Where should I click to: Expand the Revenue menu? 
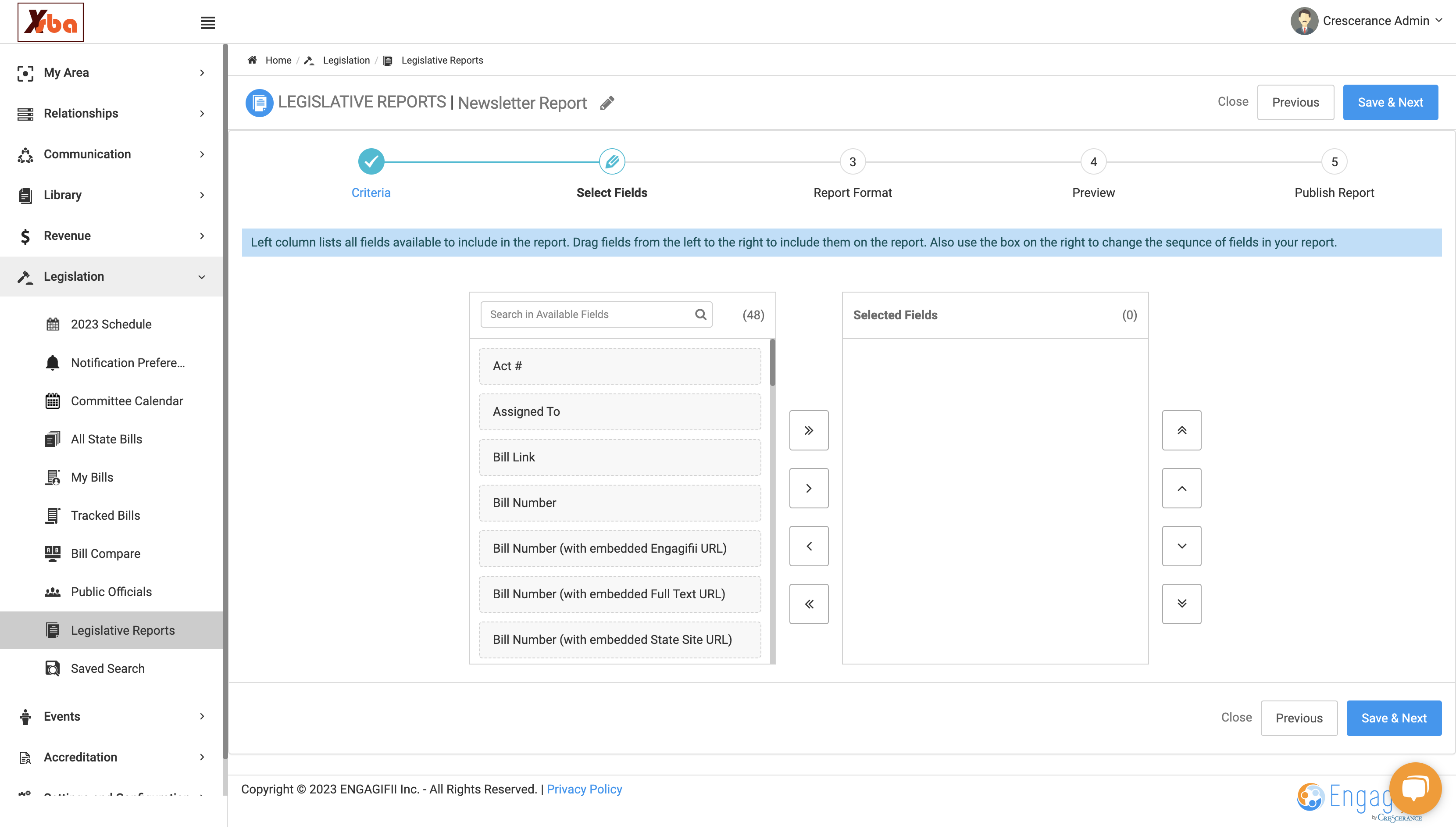[111, 236]
